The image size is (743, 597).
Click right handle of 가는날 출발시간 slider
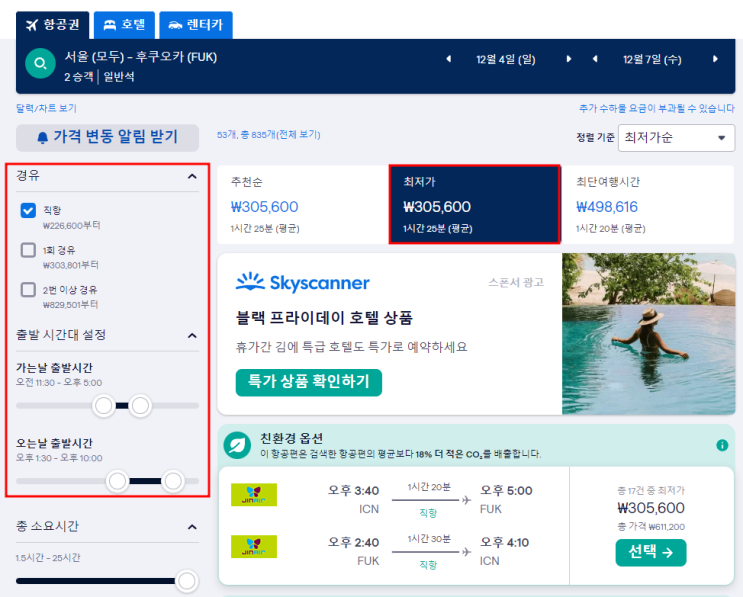(x=140, y=406)
